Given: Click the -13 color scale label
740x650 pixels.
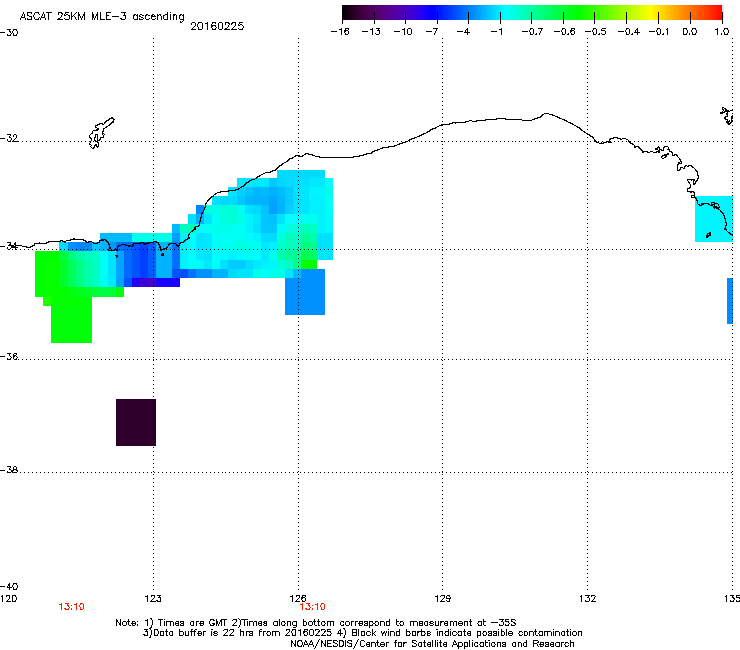Looking at the screenshot, I should point(371,32).
